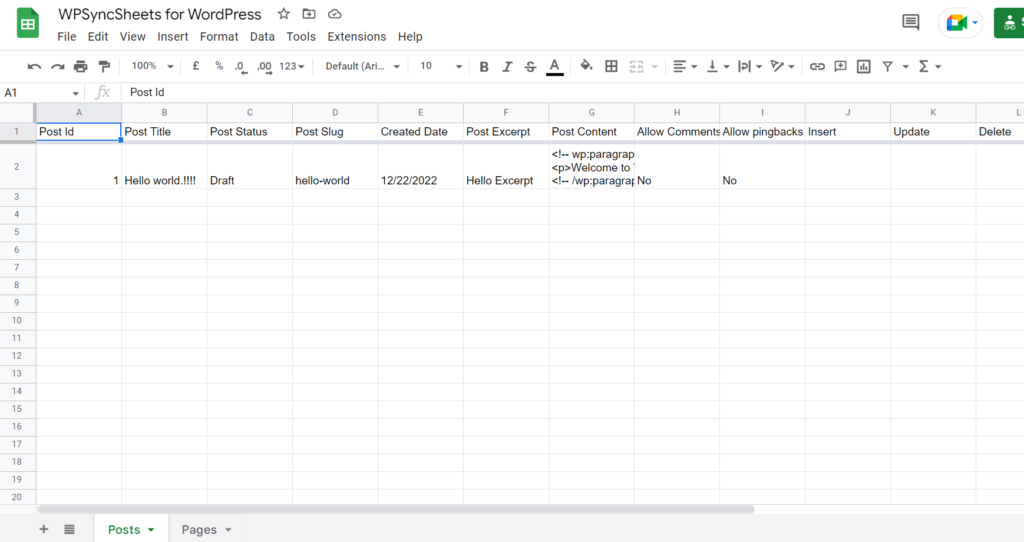
Task: Open text rotation dropdown
Action: pyautogui.click(x=782, y=66)
